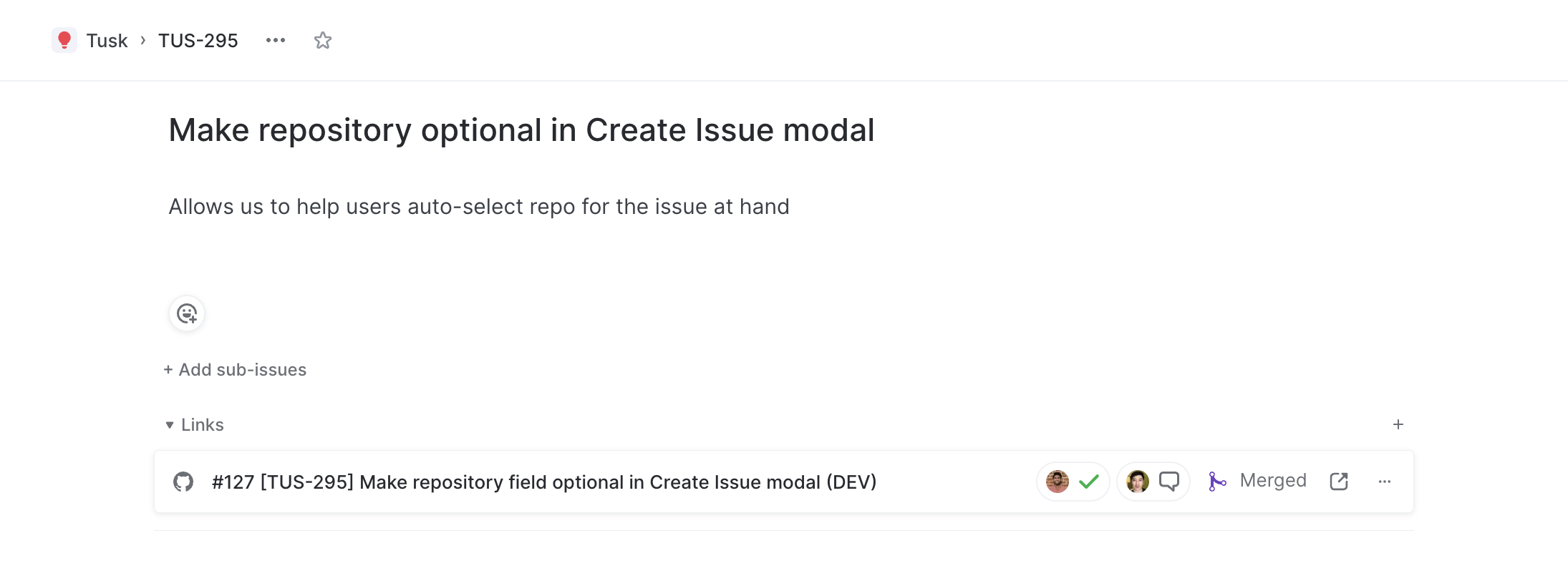Edit the issue description text

tap(479, 207)
